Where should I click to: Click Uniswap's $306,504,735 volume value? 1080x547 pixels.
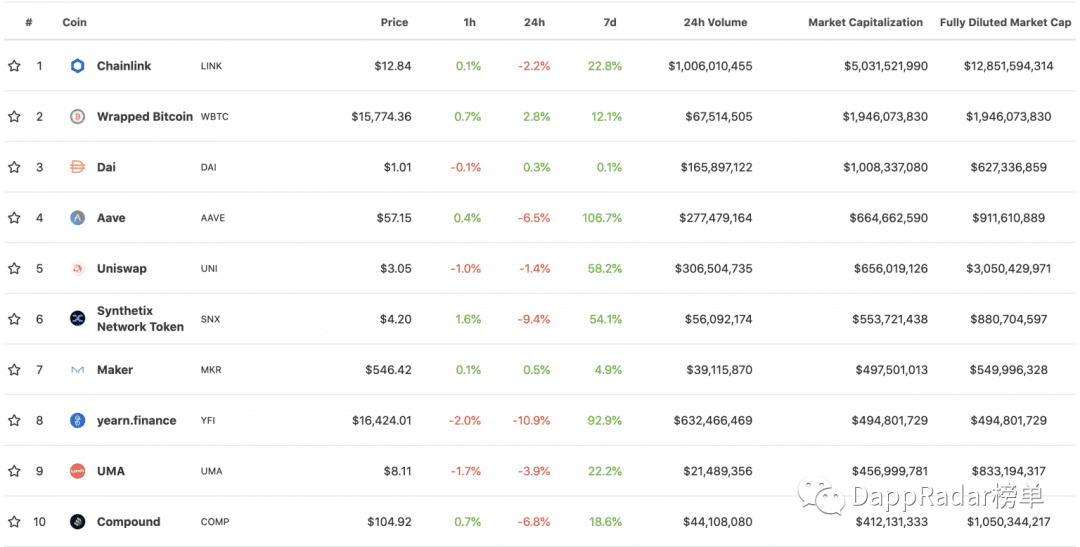click(x=714, y=269)
